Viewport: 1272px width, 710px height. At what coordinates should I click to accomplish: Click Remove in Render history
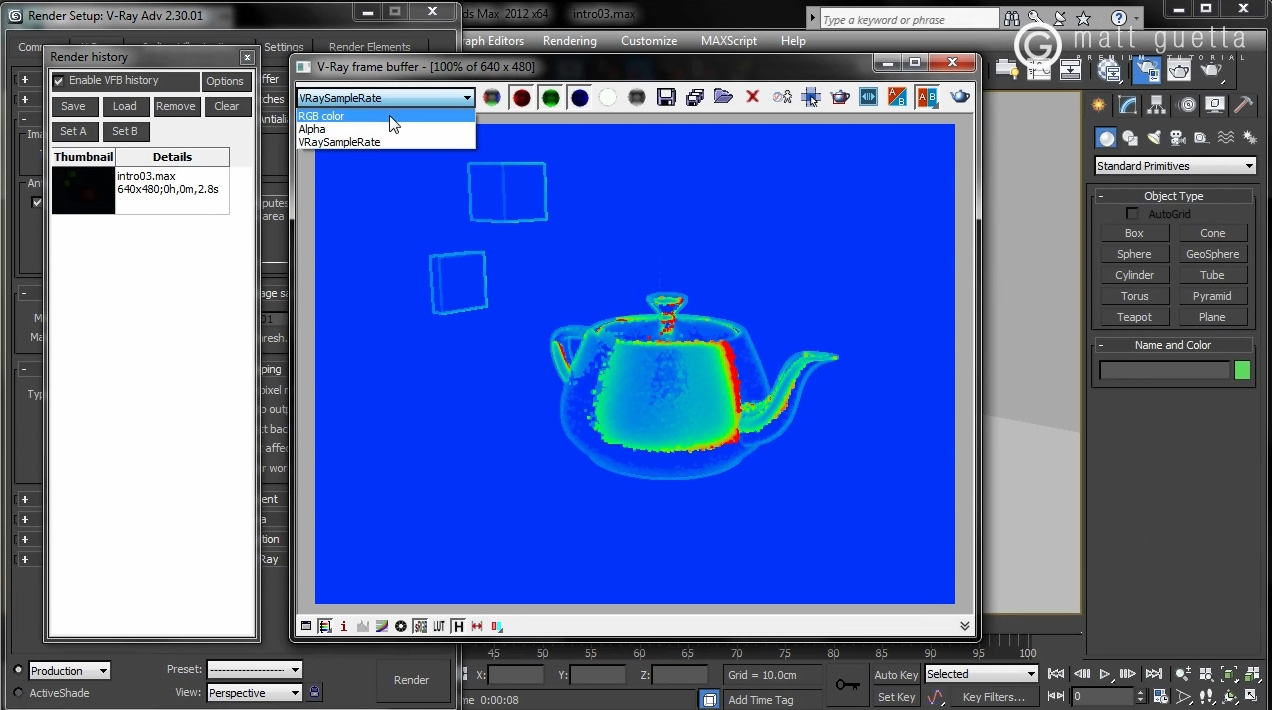[x=176, y=106]
